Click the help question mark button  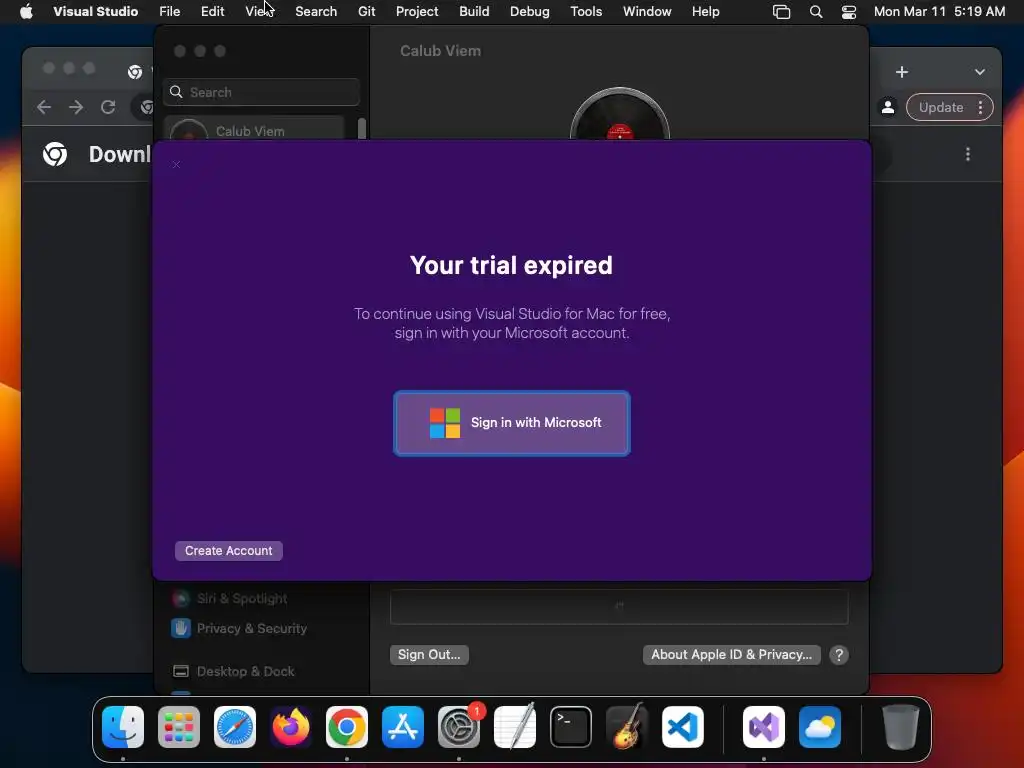pyautogui.click(x=839, y=655)
